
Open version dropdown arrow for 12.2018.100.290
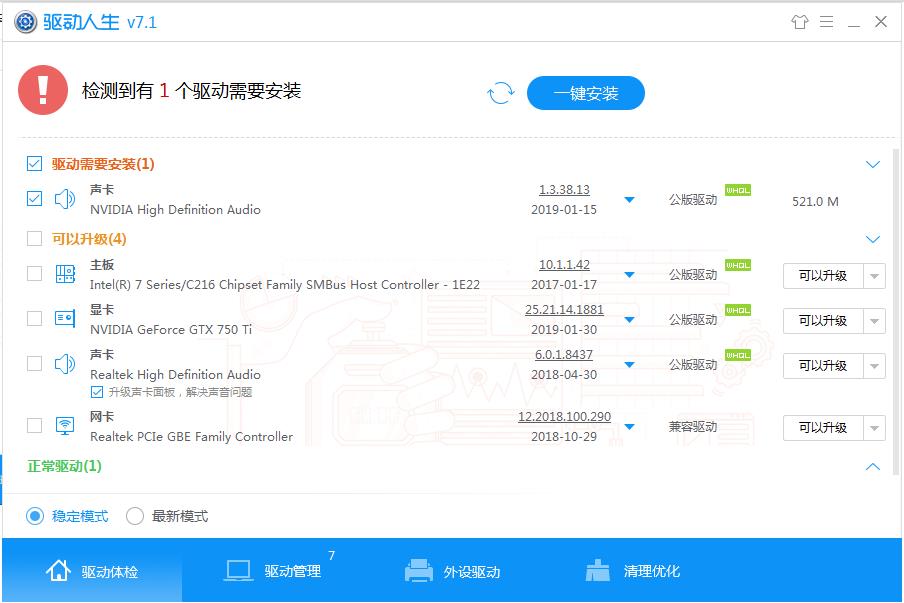[630, 427]
